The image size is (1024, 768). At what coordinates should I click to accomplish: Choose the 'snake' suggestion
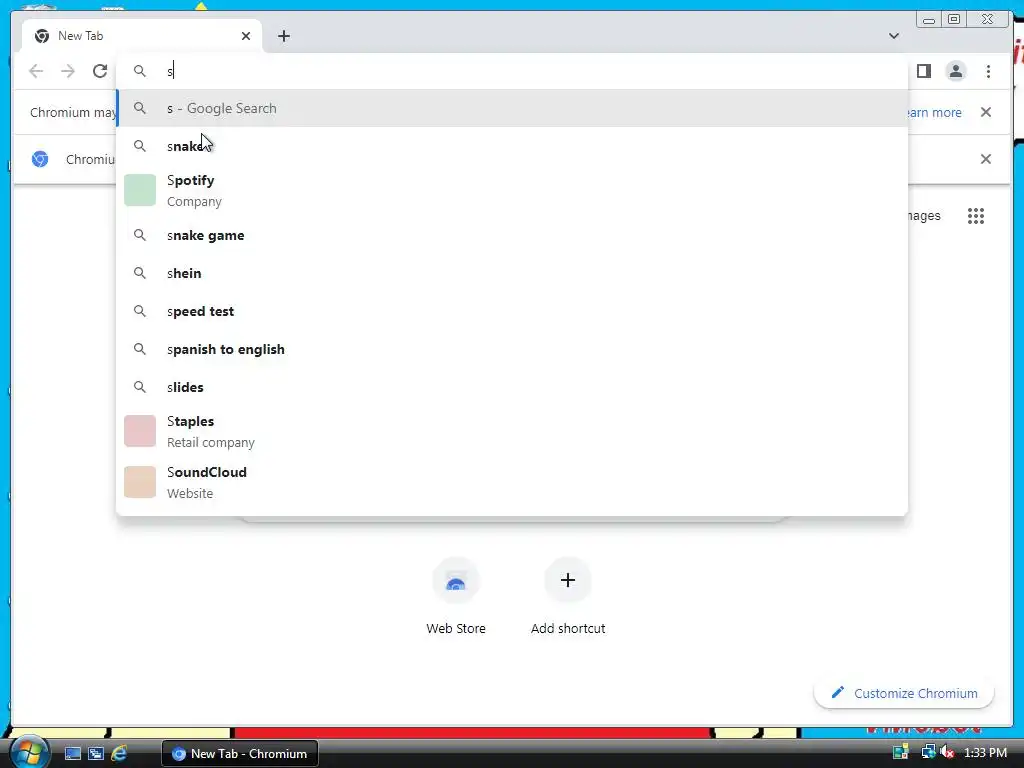click(512, 146)
